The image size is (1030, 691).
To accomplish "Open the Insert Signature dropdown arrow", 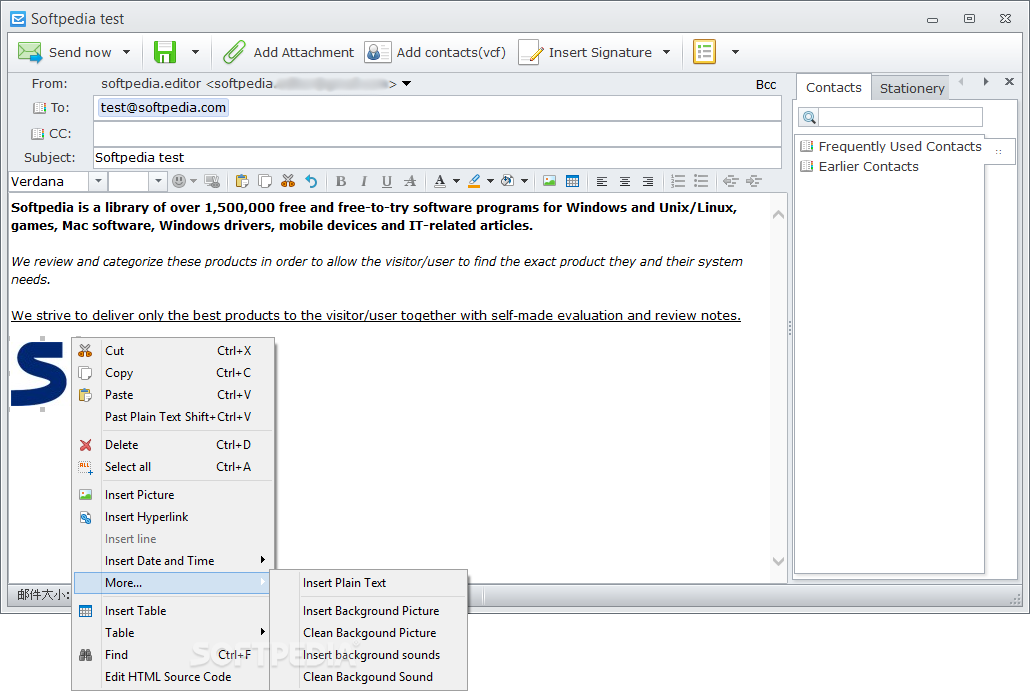I will pyautogui.click(x=667, y=52).
